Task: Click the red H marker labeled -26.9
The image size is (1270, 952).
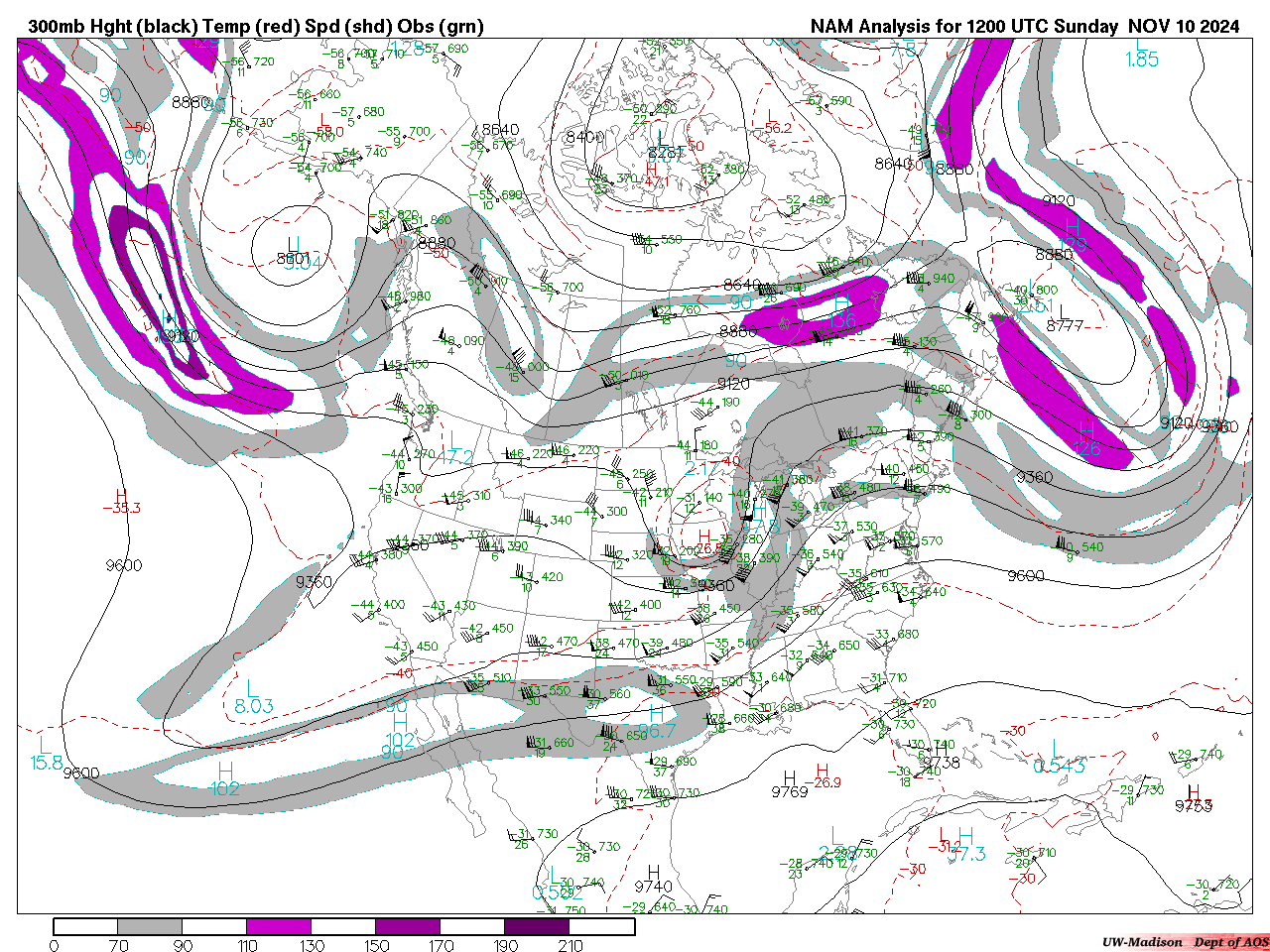Action: point(822,771)
